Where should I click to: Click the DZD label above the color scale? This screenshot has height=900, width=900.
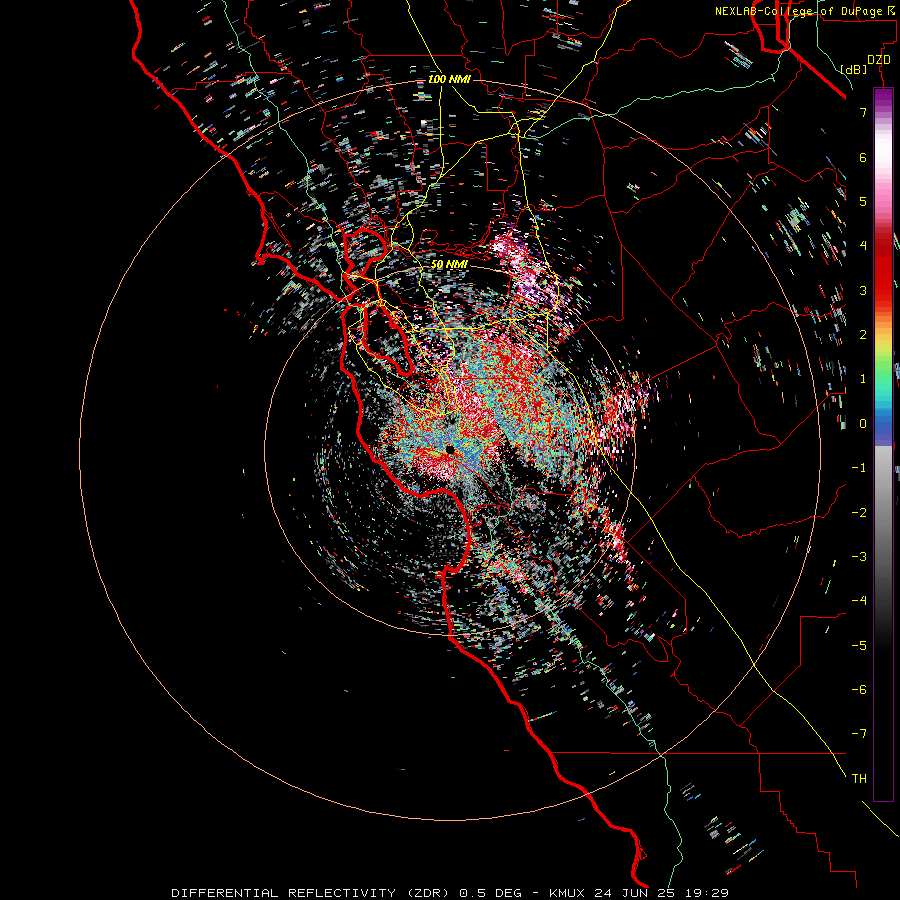pyautogui.click(x=879, y=60)
